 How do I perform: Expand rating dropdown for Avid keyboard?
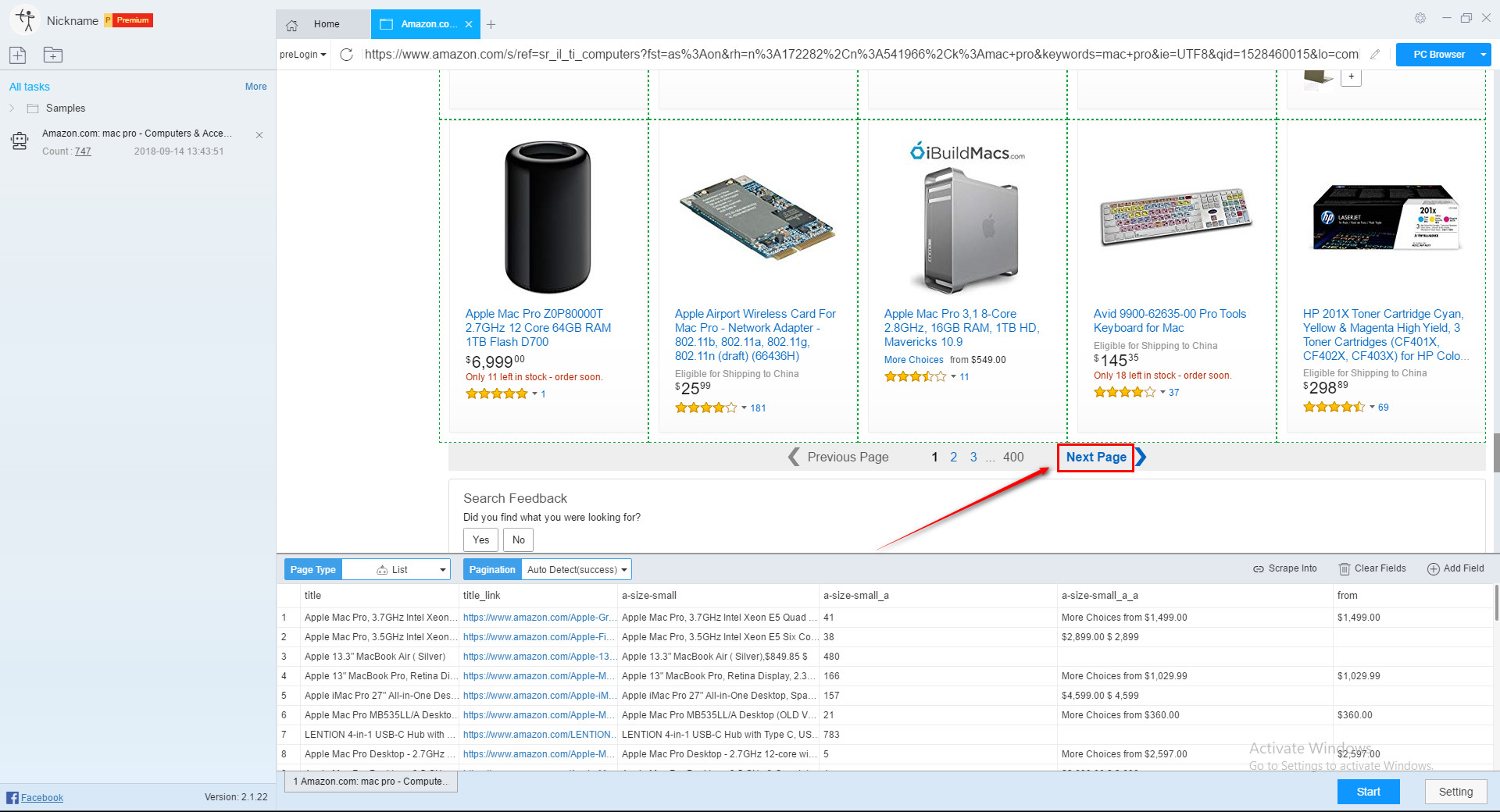1162,392
